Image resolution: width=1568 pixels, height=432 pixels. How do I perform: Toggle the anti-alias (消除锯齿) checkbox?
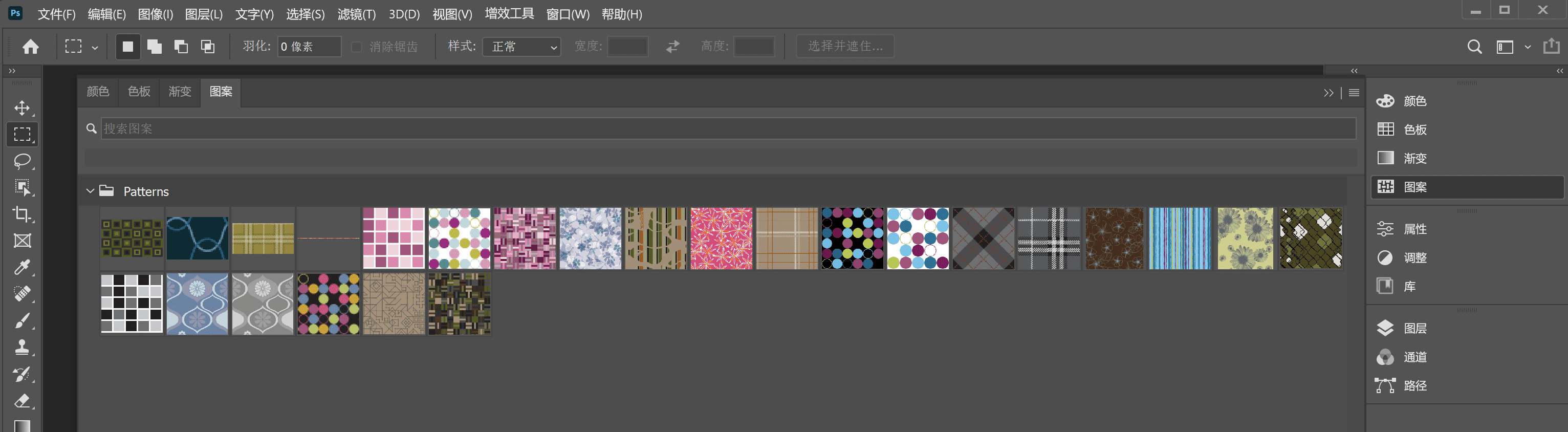(357, 47)
